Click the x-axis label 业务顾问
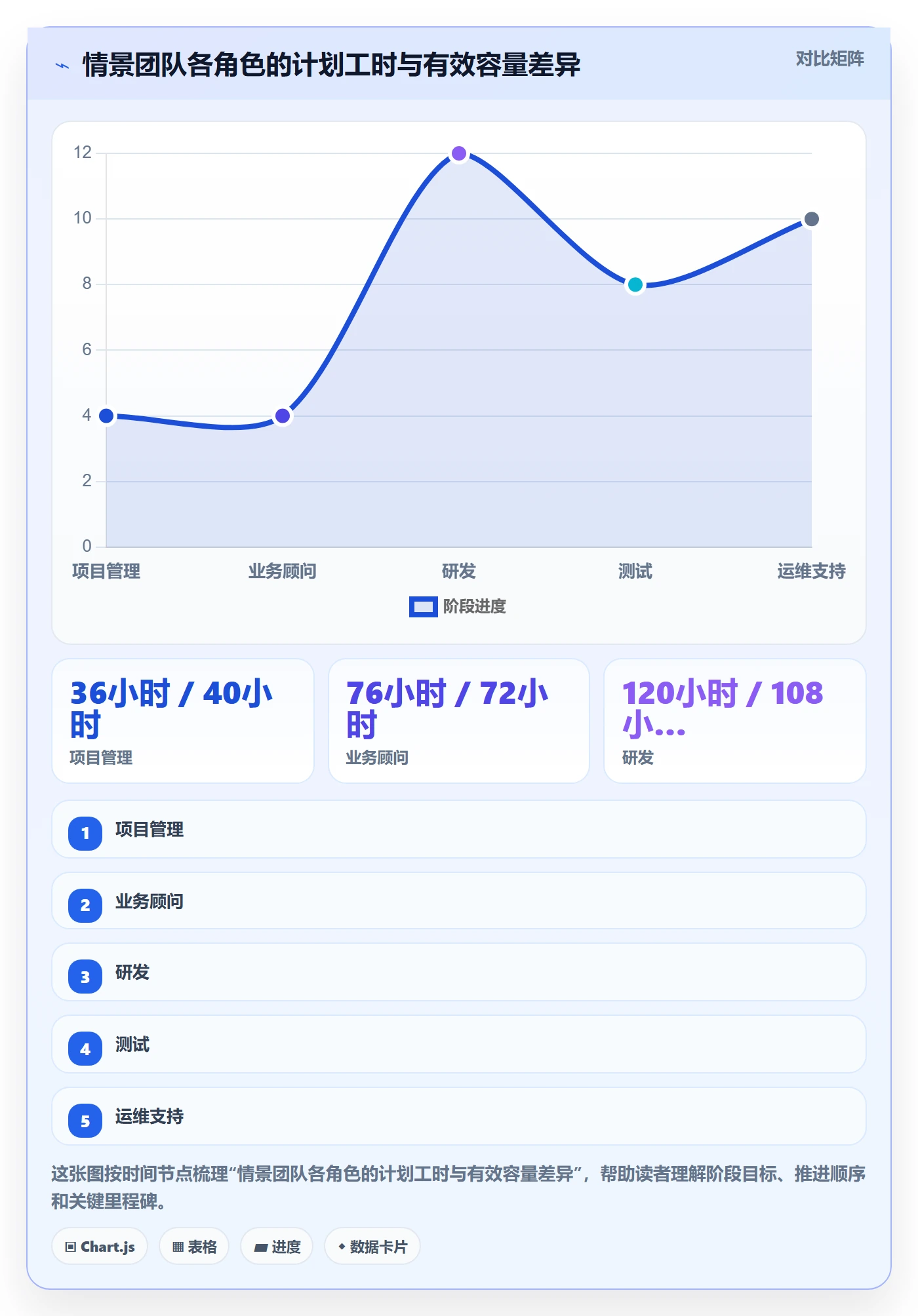Screen dimensions: 918x1316 coord(283,571)
